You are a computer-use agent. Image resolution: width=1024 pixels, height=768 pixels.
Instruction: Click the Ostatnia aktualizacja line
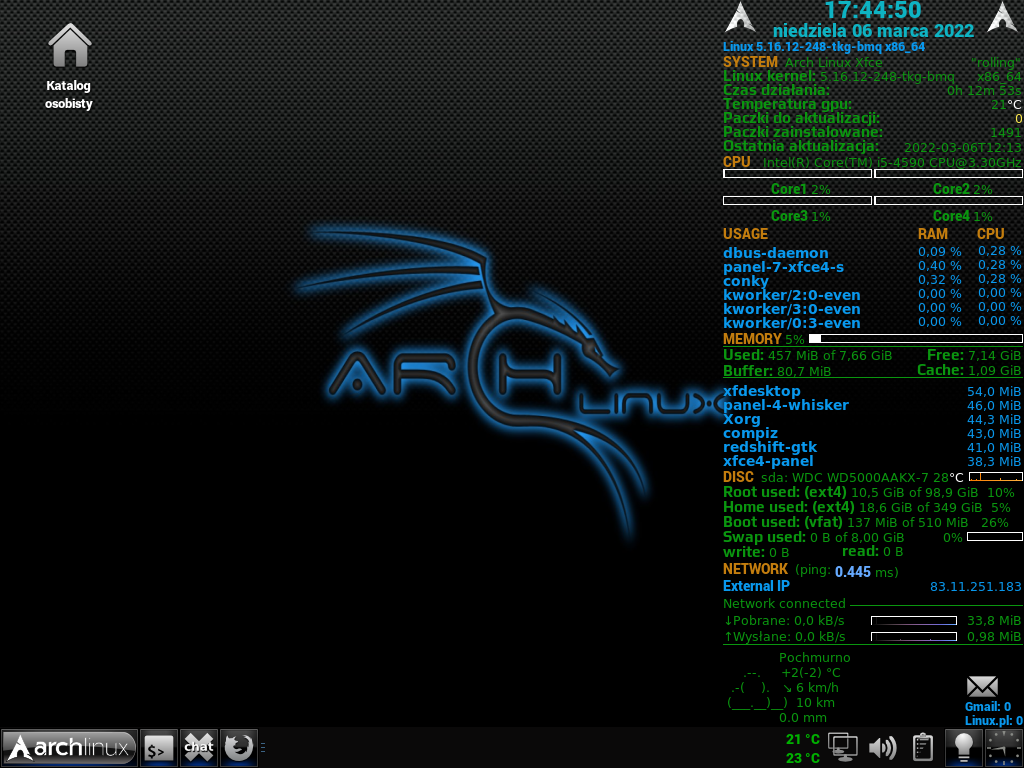(872, 146)
